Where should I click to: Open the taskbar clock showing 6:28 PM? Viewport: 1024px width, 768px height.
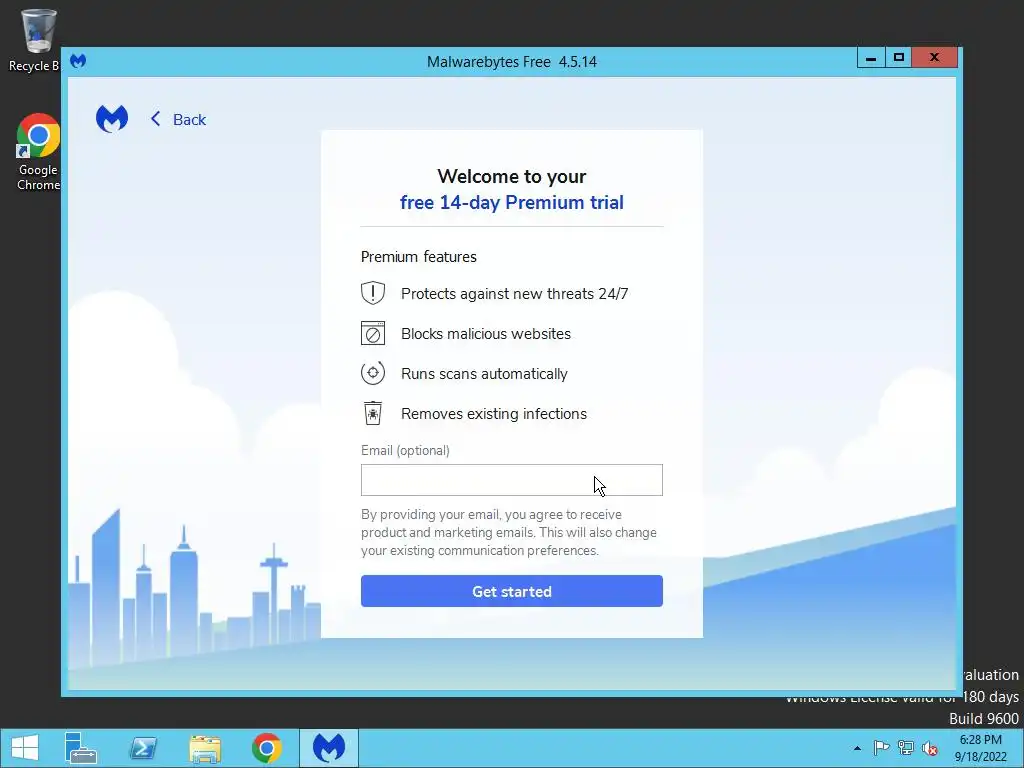[x=980, y=748]
